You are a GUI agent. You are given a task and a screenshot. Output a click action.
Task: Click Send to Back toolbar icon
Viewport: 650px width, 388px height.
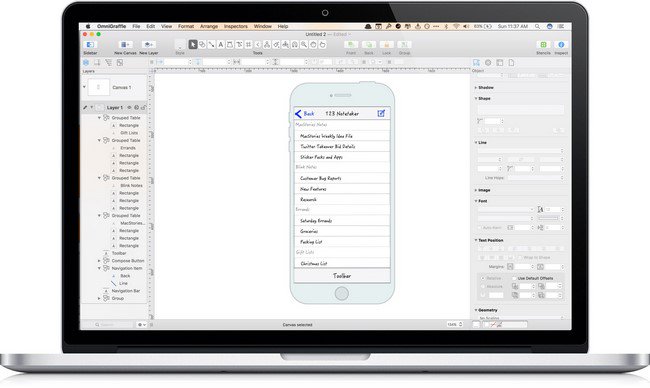369,45
